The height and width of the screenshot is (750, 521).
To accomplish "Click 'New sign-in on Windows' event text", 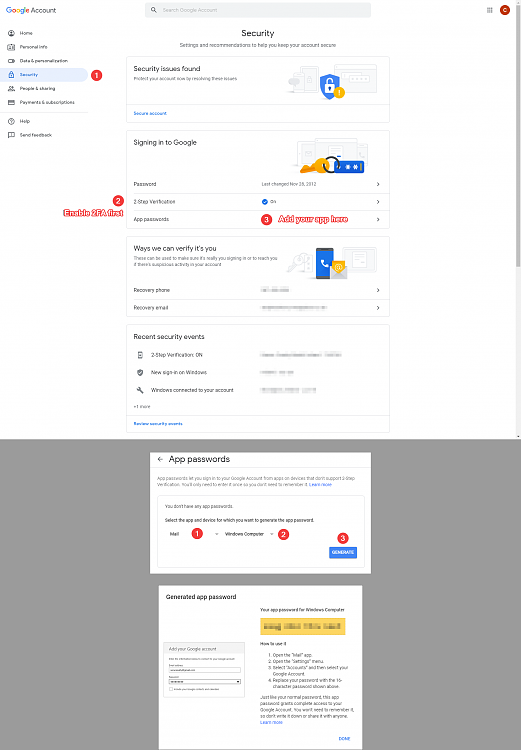I will [179, 372].
